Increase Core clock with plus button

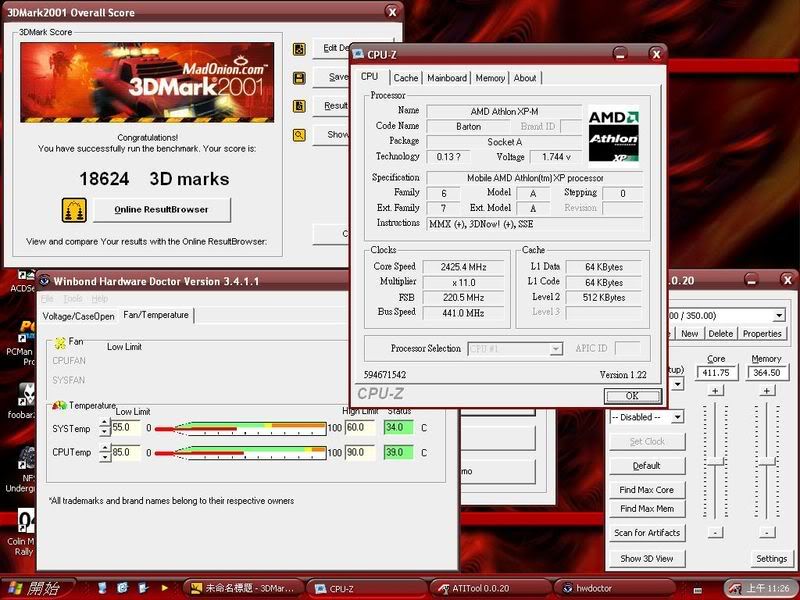[715, 391]
